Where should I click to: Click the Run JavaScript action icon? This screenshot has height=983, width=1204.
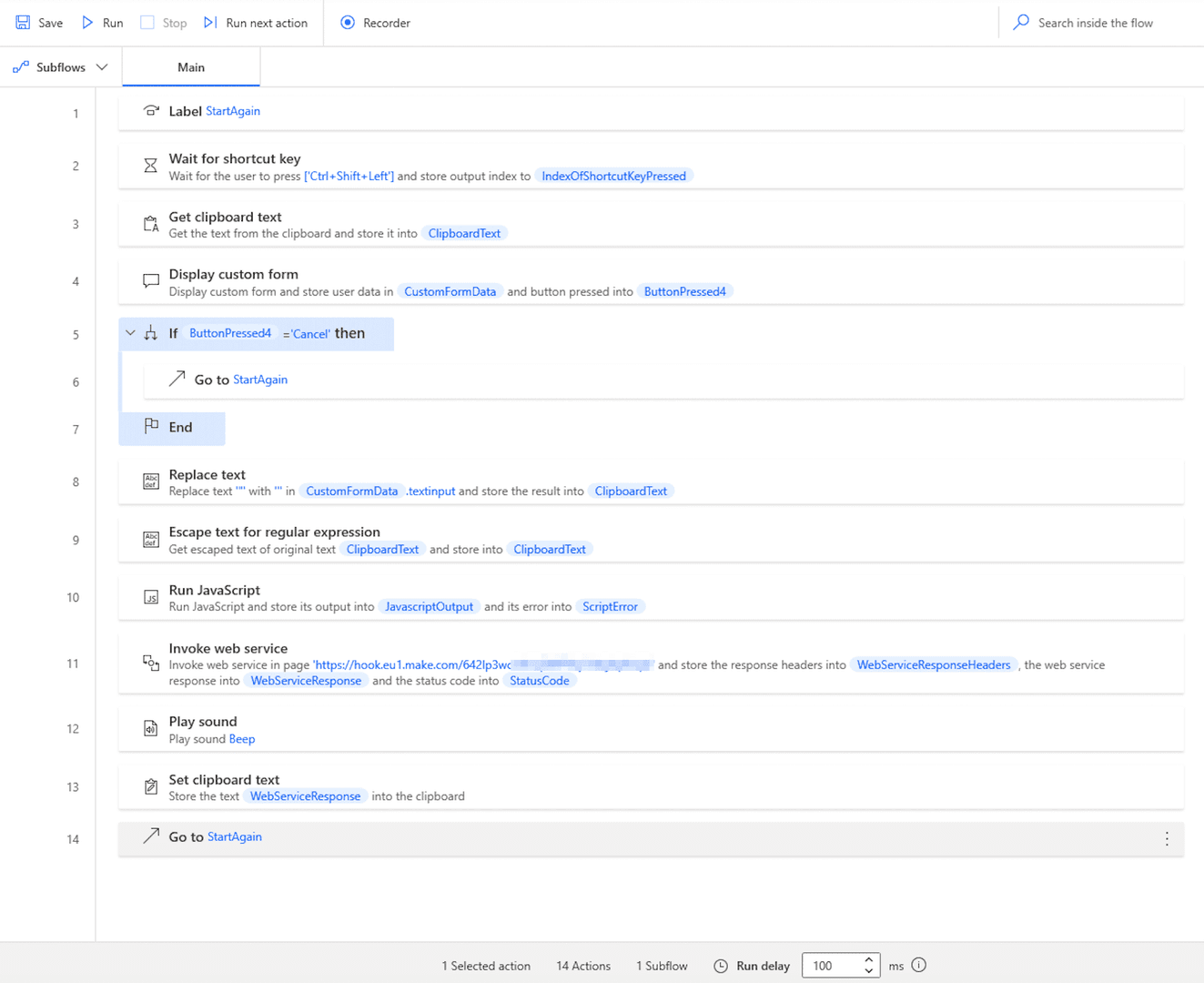pyautogui.click(x=150, y=597)
